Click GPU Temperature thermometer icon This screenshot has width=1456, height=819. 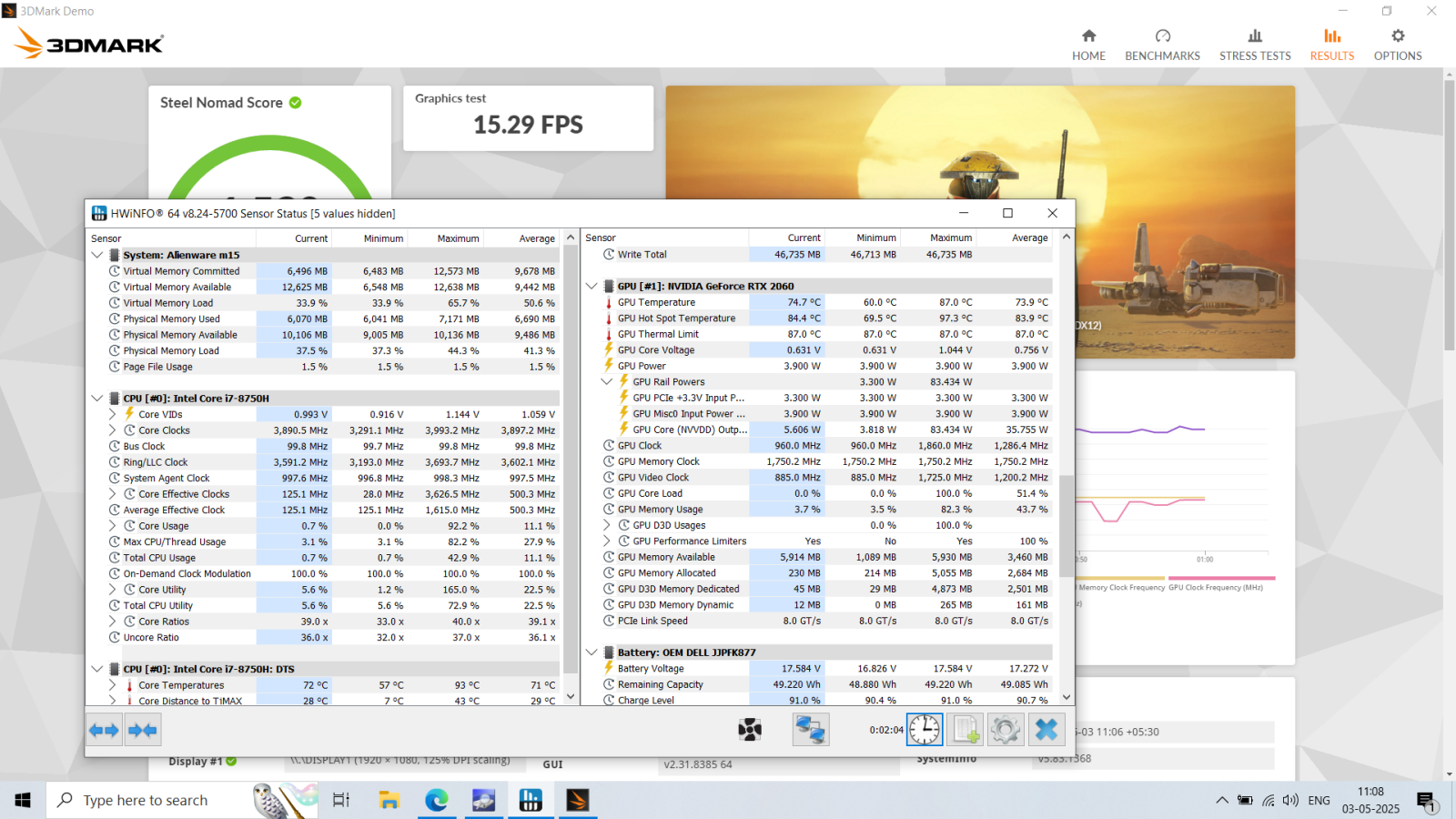pos(609,303)
